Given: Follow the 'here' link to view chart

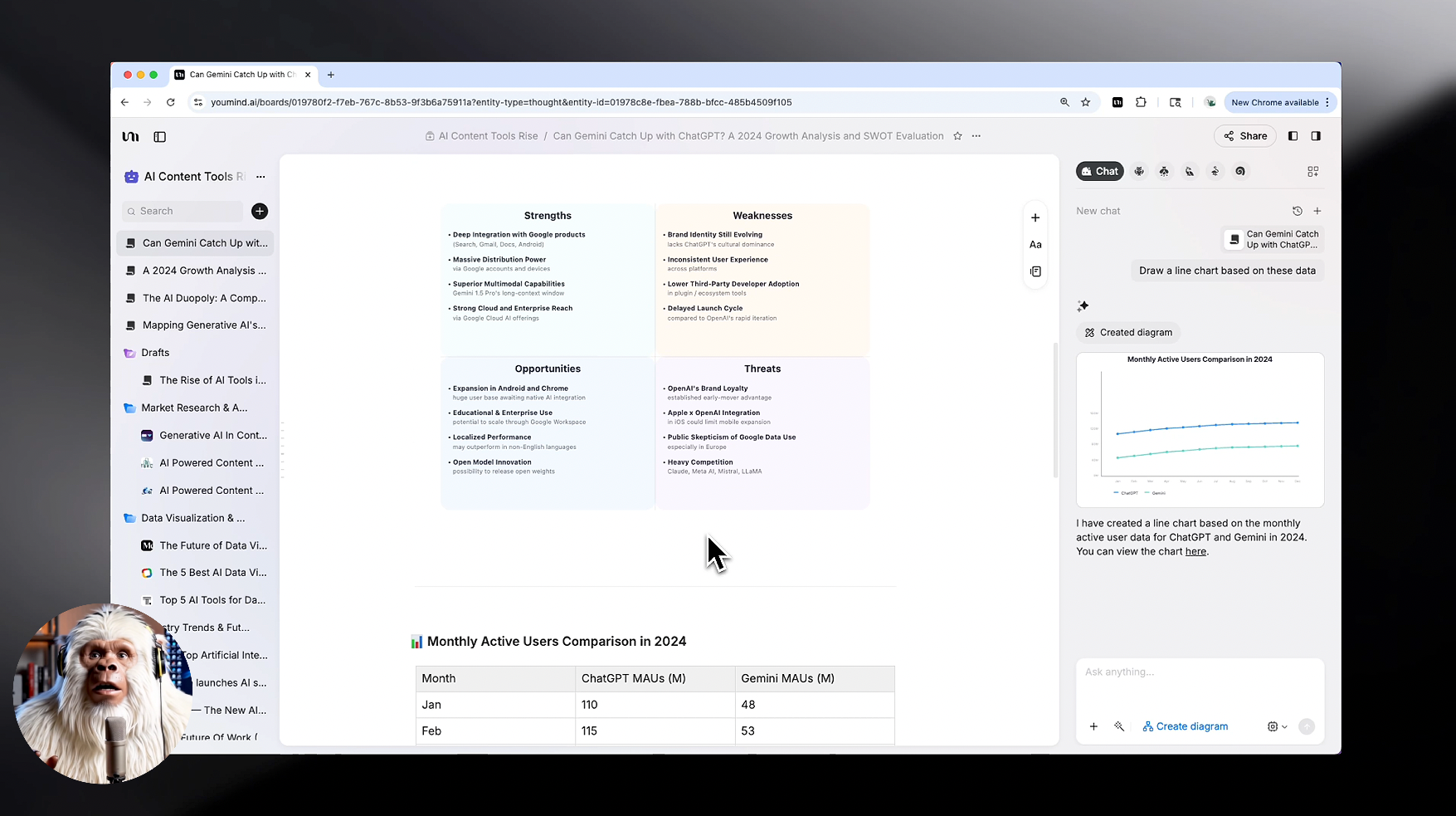Looking at the screenshot, I should [x=1195, y=551].
